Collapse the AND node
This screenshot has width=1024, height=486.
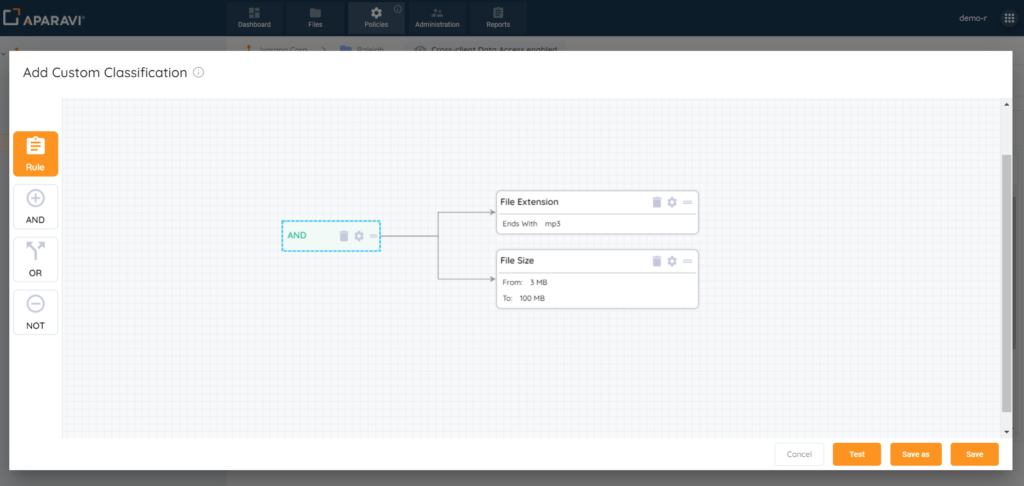pyautogui.click(x=373, y=236)
